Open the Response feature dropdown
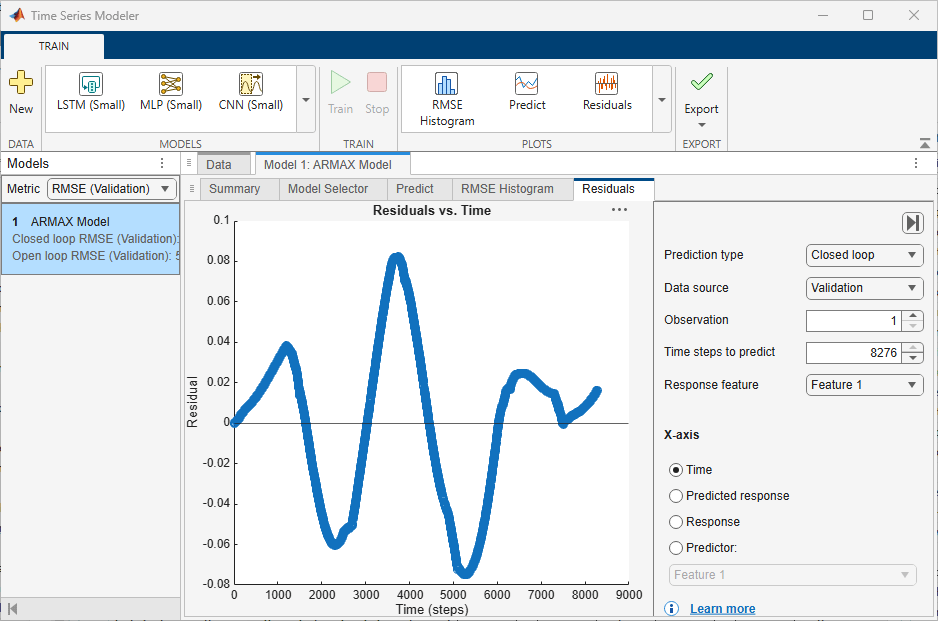This screenshot has height=621, width=938. coord(864,385)
